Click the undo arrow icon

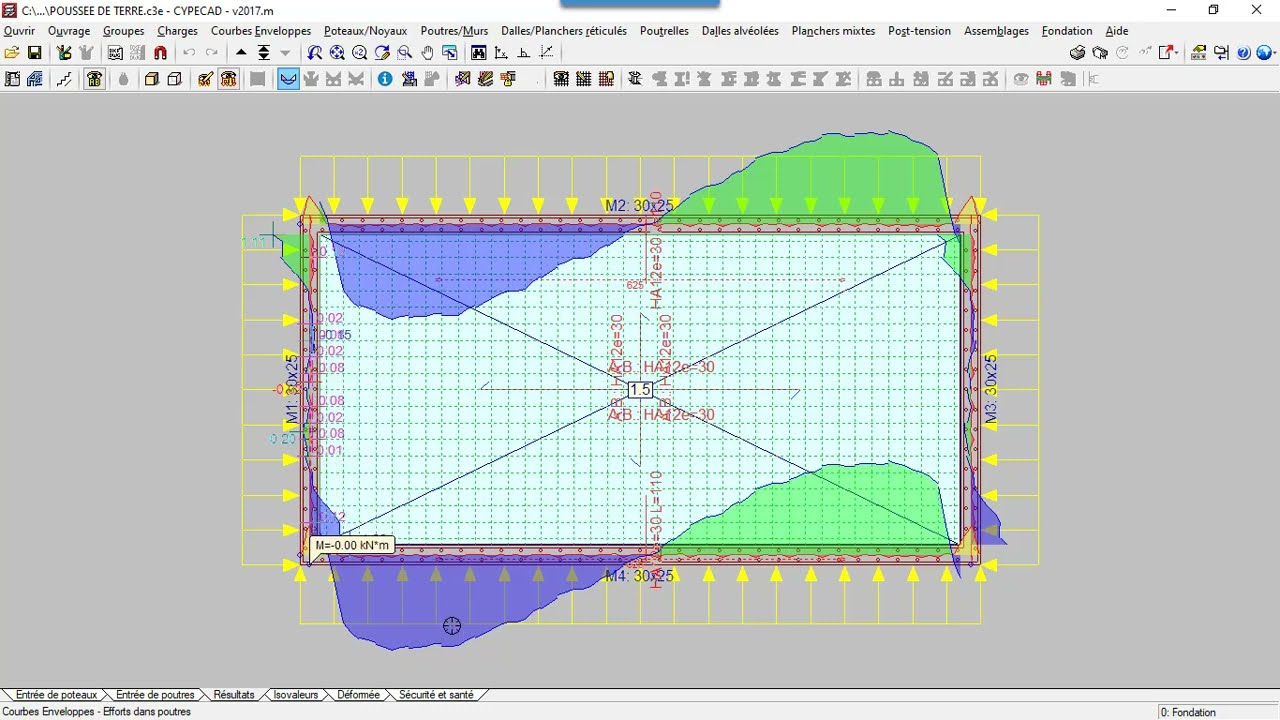[x=189, y=53]
